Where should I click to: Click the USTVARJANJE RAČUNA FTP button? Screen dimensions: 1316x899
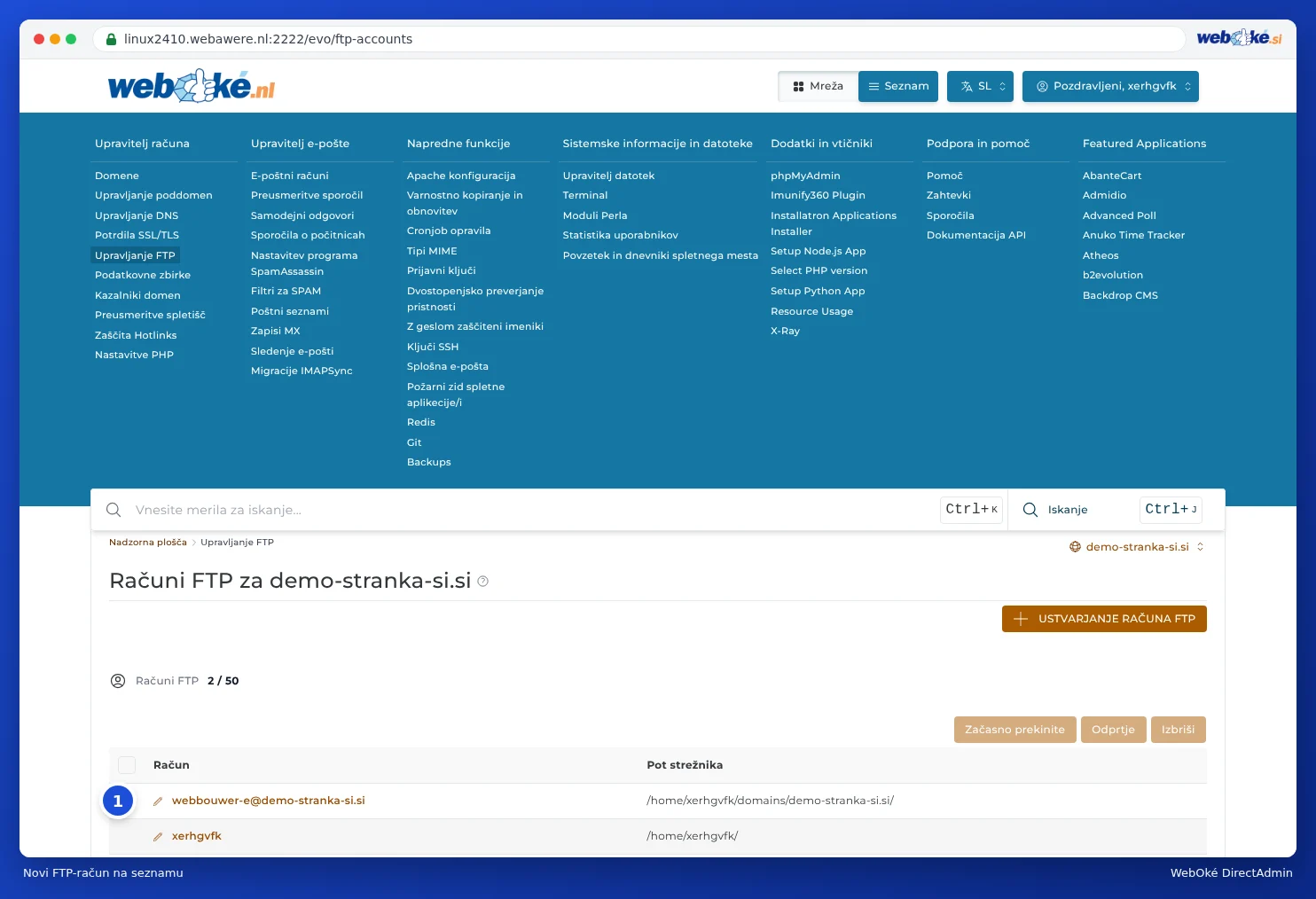(1104, 619)
